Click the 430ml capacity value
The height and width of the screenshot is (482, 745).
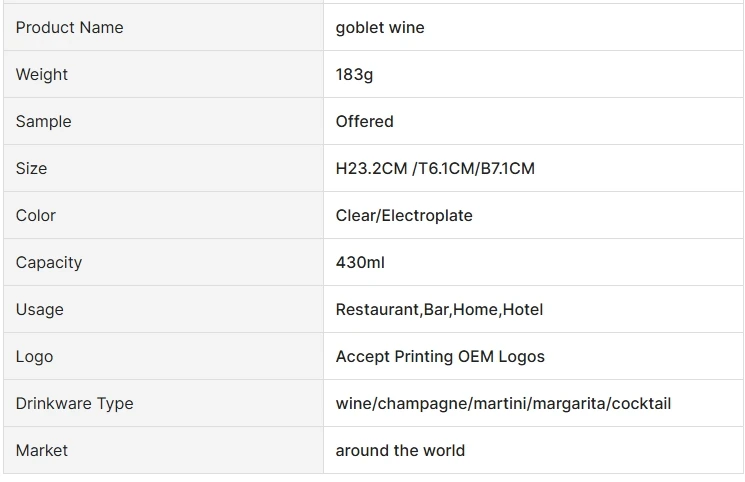tap(360, 263)
